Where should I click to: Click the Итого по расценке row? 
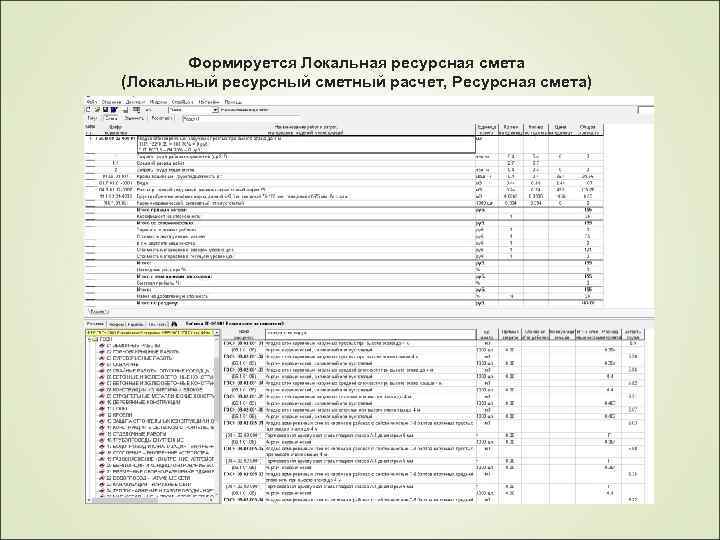[x=344, y=303]
